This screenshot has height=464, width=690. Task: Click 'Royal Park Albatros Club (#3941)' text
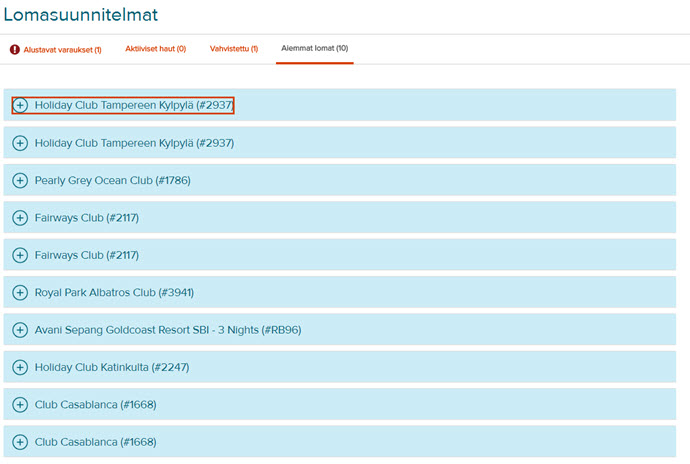[114, 293]
